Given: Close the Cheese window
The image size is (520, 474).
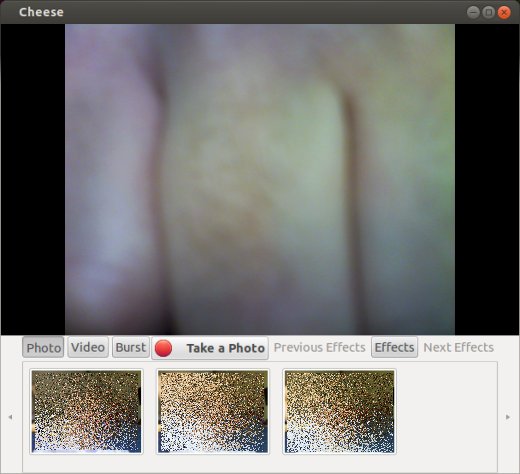Looking at the screenshot, I should pyautogui.click(x=504, y=12).
